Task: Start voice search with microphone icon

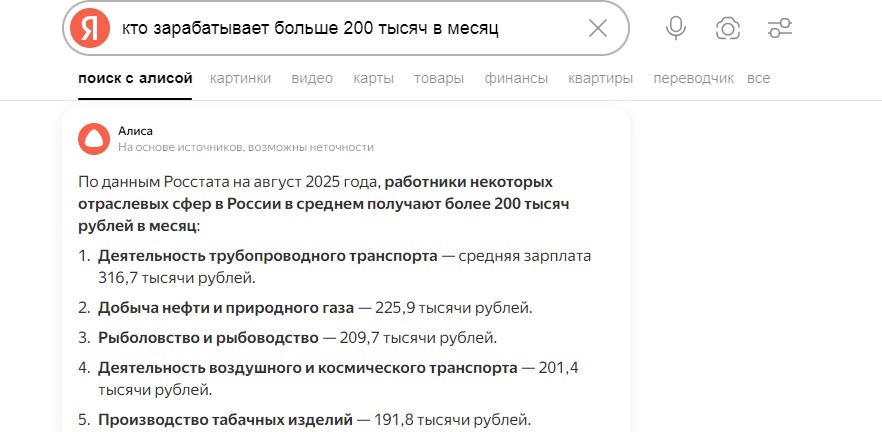Action: 676,28
